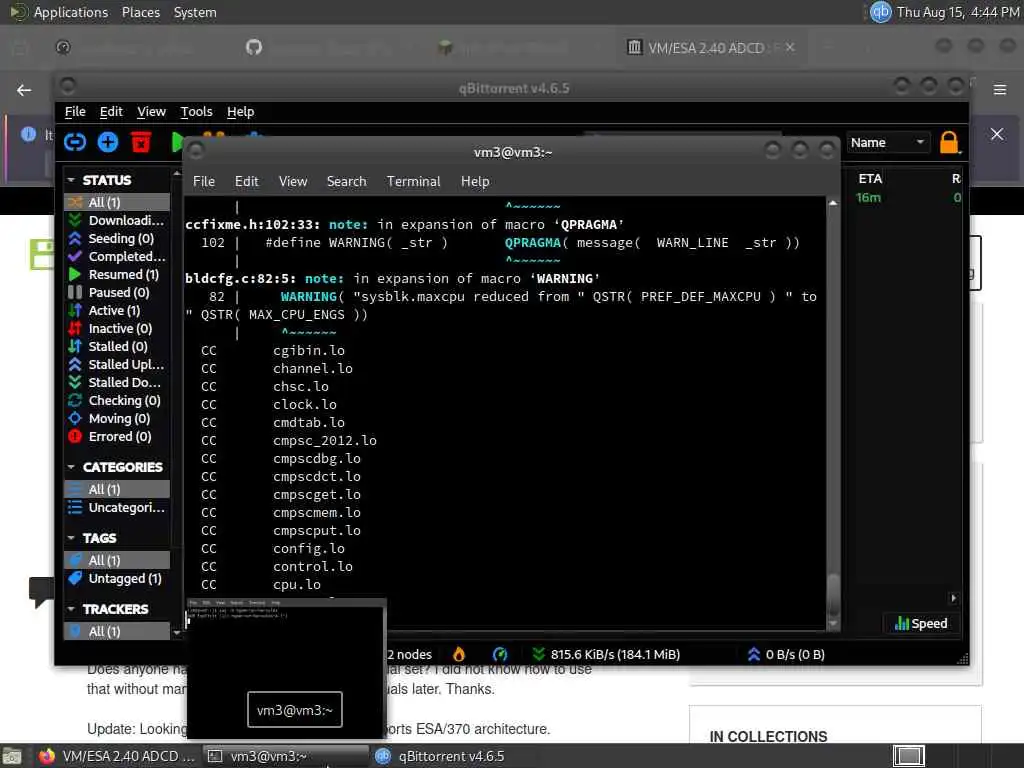Click browser back arrow button

click(x=24, y=90)
